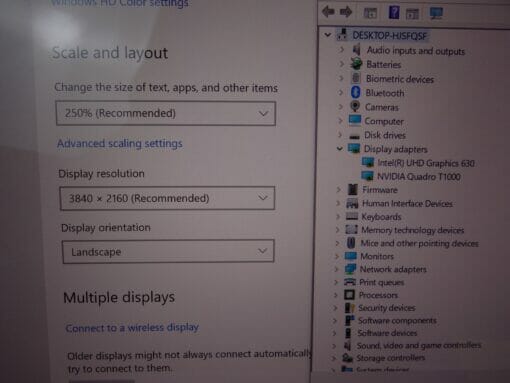Image resolution: width=510 pixels, height=383 pixels.
Task: Expand the Batteries node arrow
Action: (x=341, y=64)
